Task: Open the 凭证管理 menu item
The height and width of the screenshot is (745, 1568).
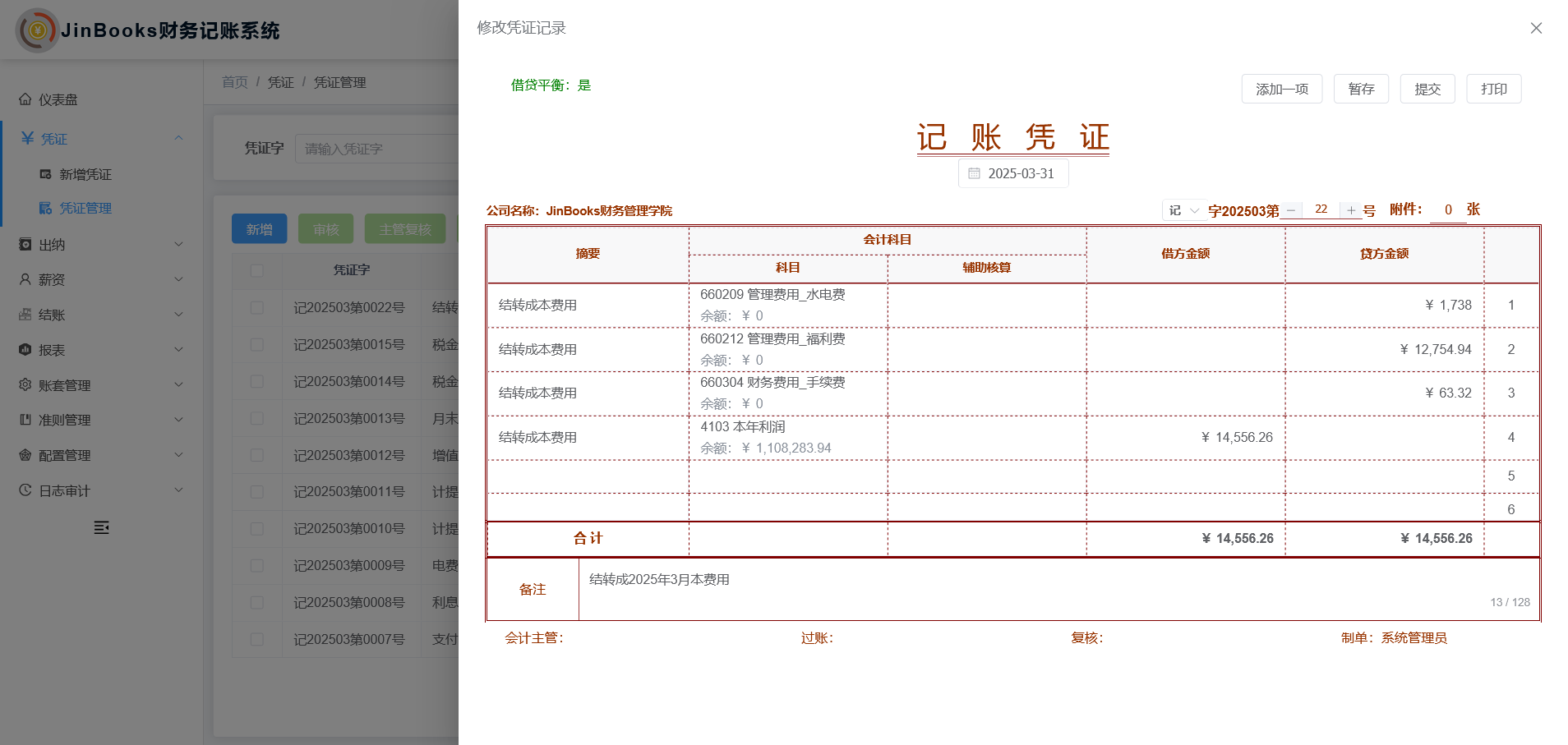Action: [85, 209]
